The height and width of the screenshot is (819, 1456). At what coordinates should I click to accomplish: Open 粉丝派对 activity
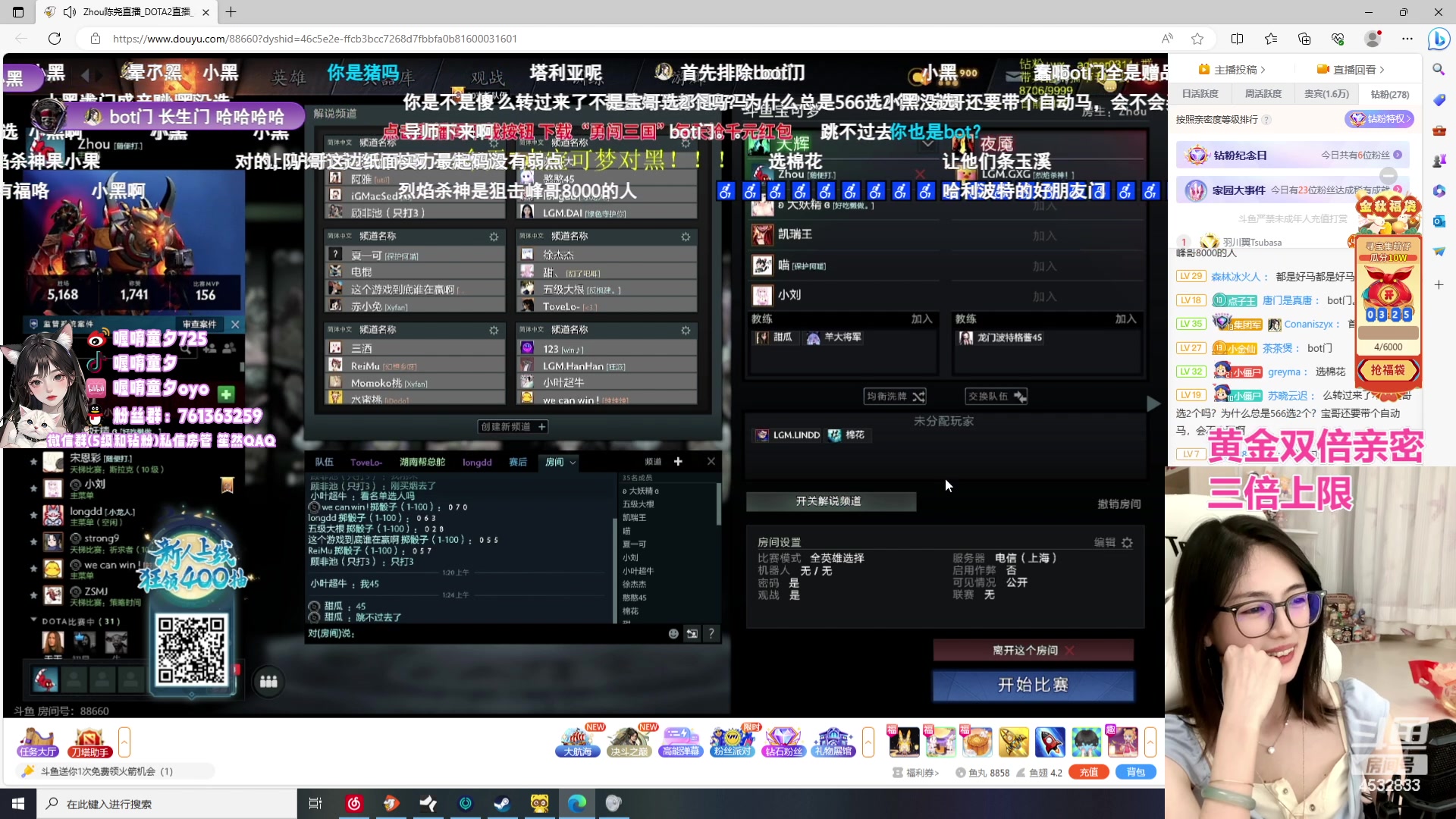pyautogui.click(x=732, y=742)
